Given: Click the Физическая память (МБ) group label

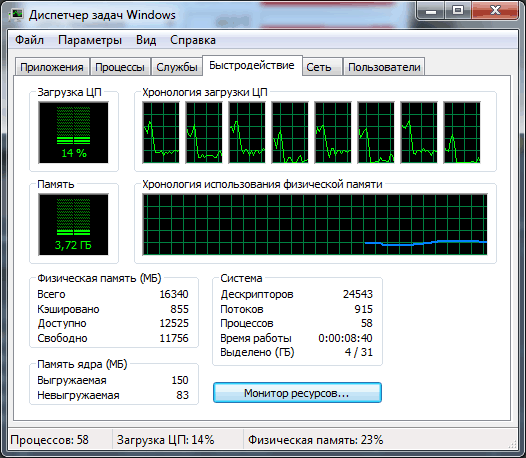Looking at the screenshot, I should pos(99,278).
